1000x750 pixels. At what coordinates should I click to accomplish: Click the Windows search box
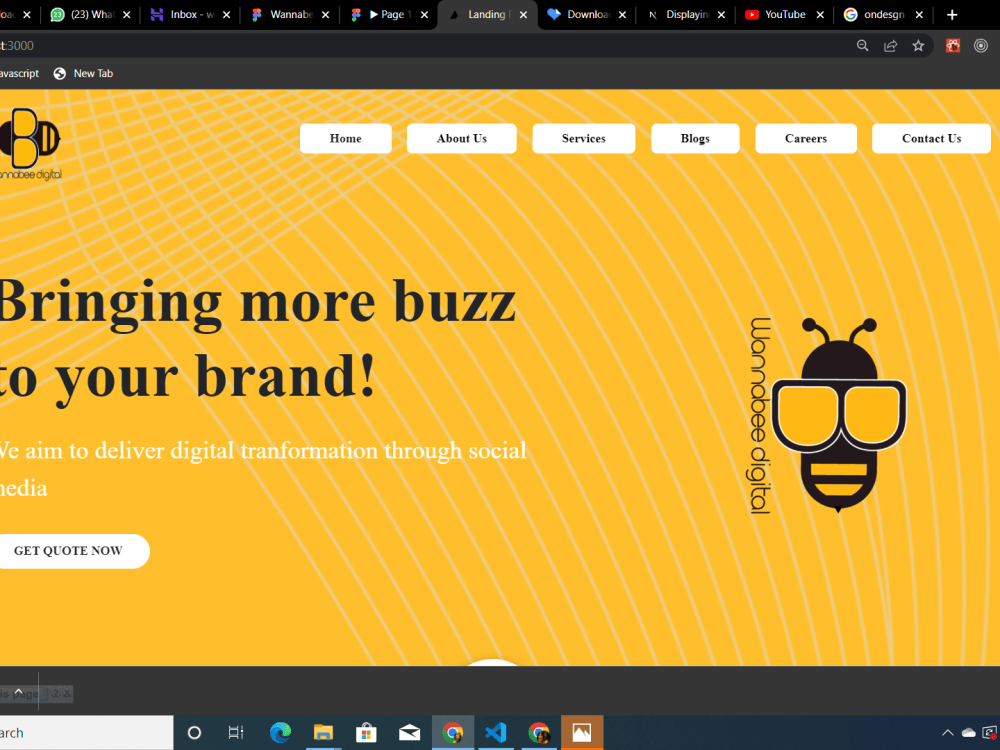[x=86, y=733]
